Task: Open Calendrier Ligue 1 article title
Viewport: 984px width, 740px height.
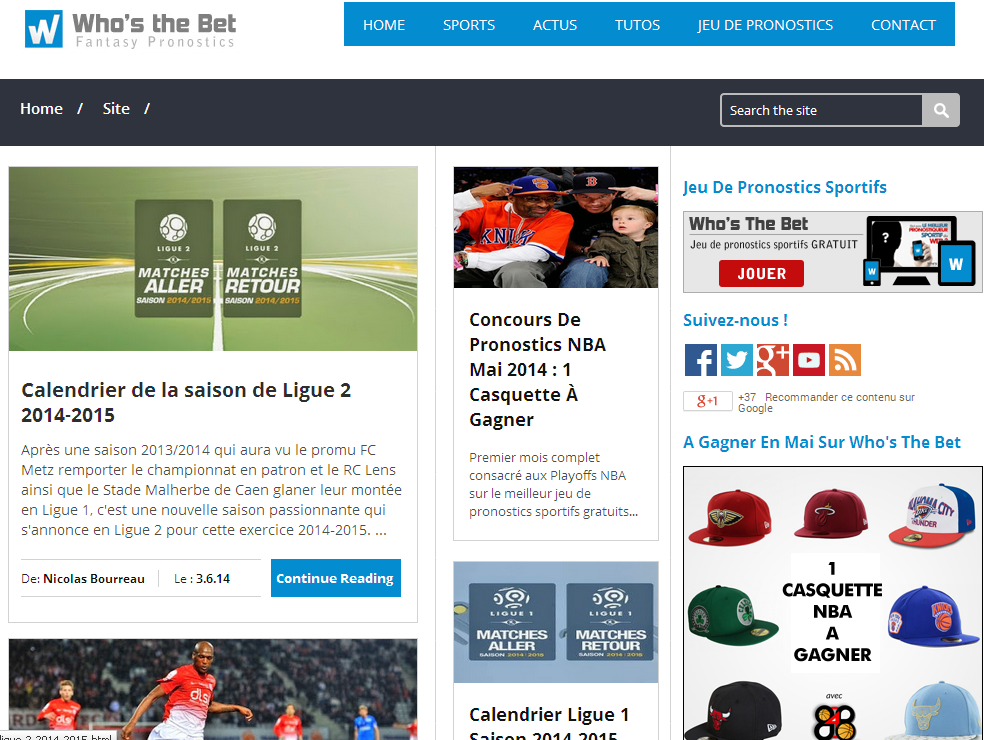Action: (x=549, y=722)
